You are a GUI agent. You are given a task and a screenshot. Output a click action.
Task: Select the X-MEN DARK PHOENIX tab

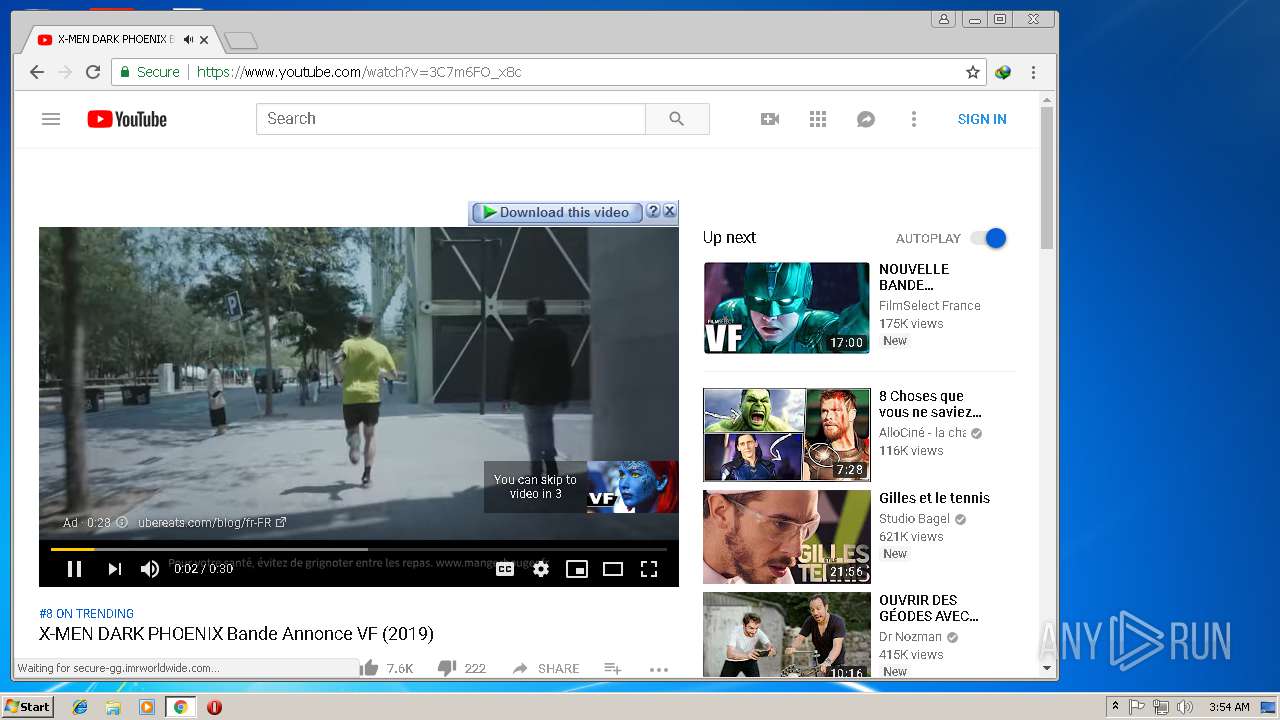click(115, 40)
